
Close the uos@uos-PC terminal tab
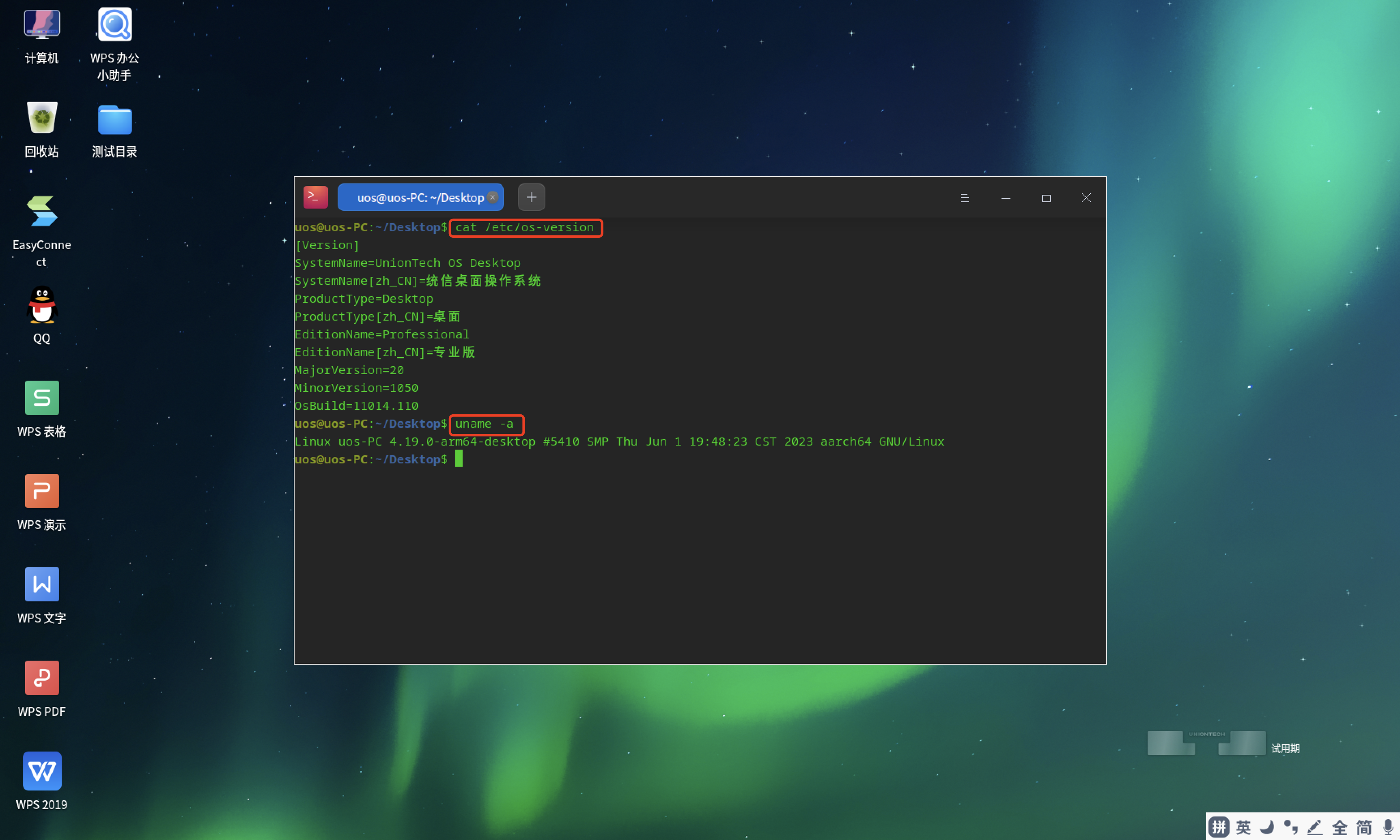[x=493, y=197]
